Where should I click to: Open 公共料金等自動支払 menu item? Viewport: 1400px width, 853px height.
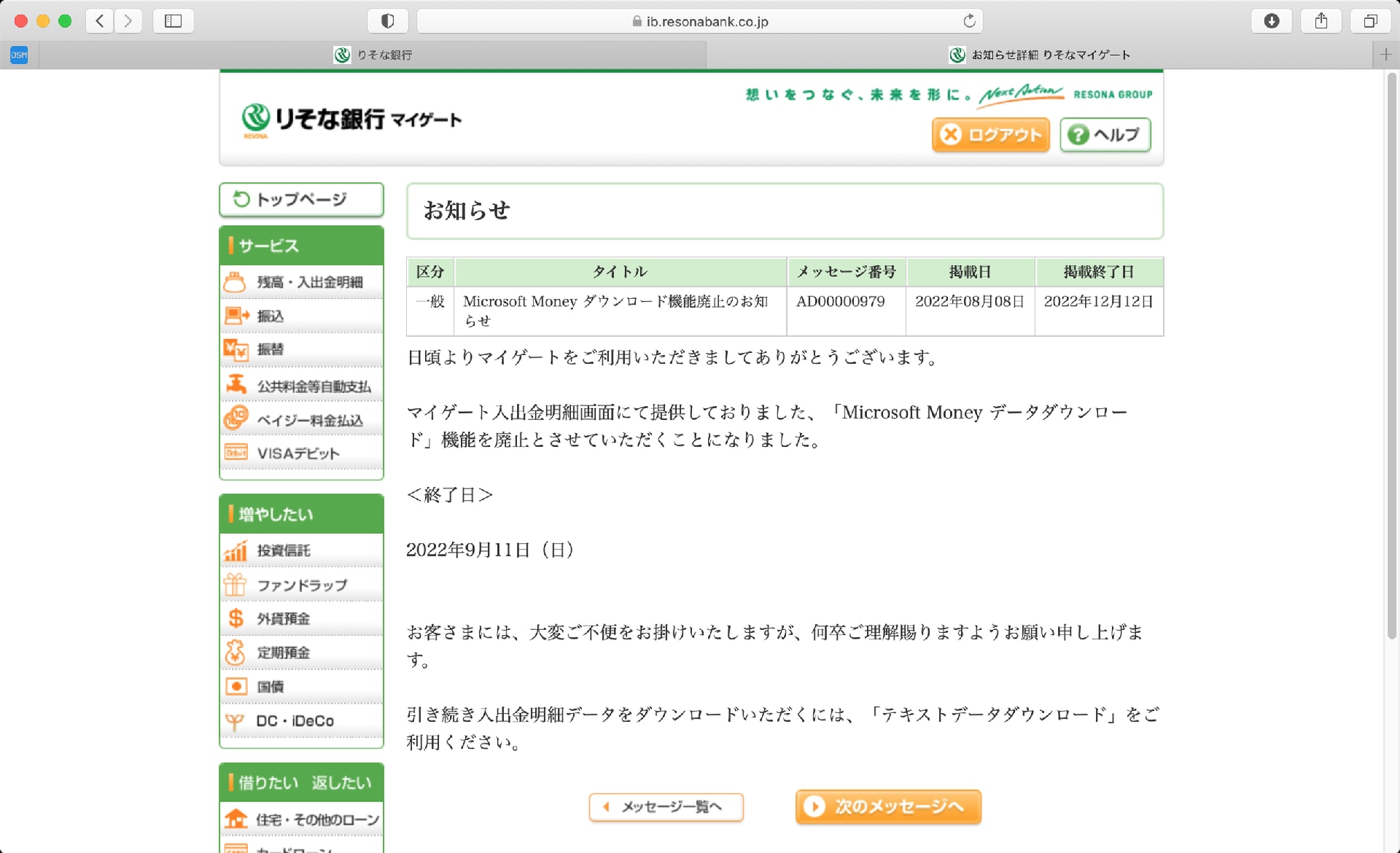(301, 385)
